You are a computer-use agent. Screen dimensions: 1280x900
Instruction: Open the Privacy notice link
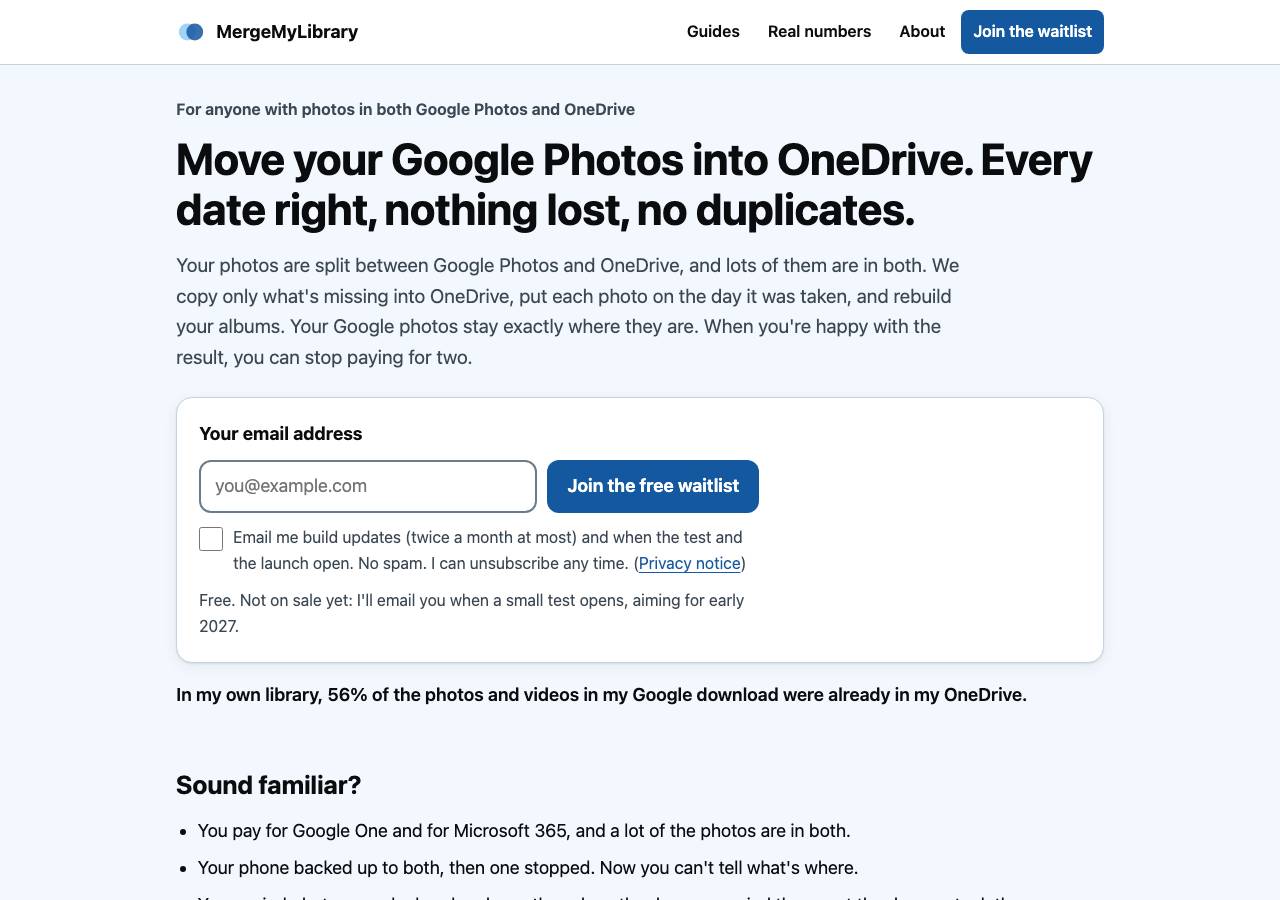pyautogui.click(x=690, y=563)
